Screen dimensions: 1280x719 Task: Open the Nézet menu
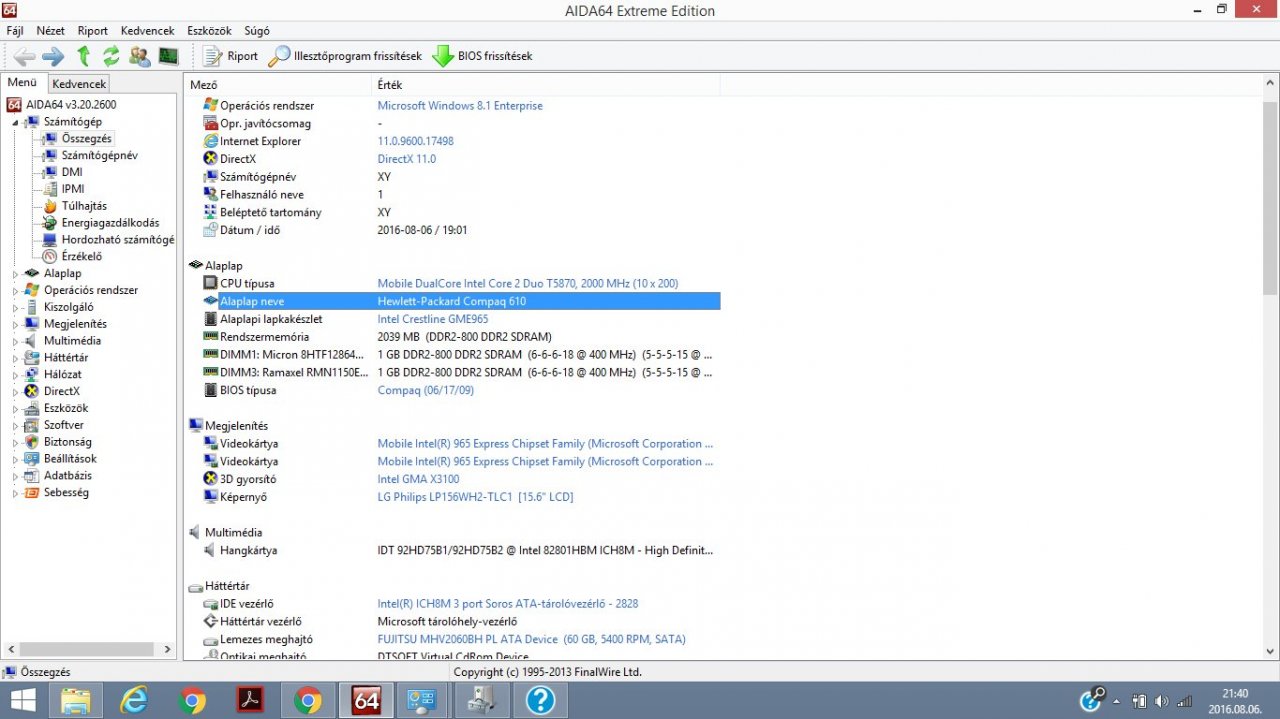(x=51, y=31)
